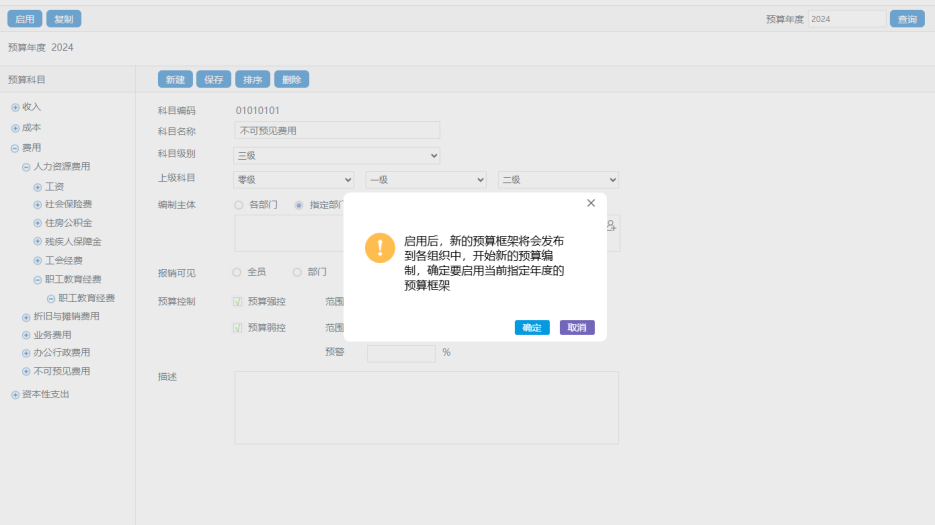Viewport: 935px width, 525px height.
Task: Expand the 资本性支出 node
Action: pos(15,395)
